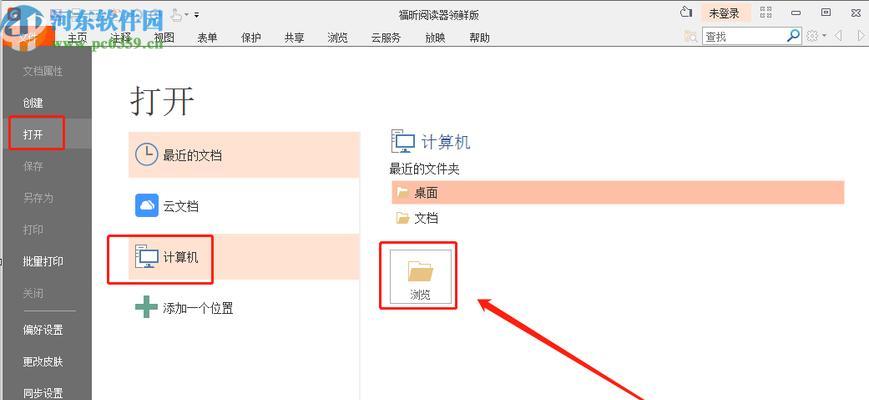The width and height of the screenshot is (869, 400).
Task: Click the folder icon beside 文档
Action: (403, 218)
